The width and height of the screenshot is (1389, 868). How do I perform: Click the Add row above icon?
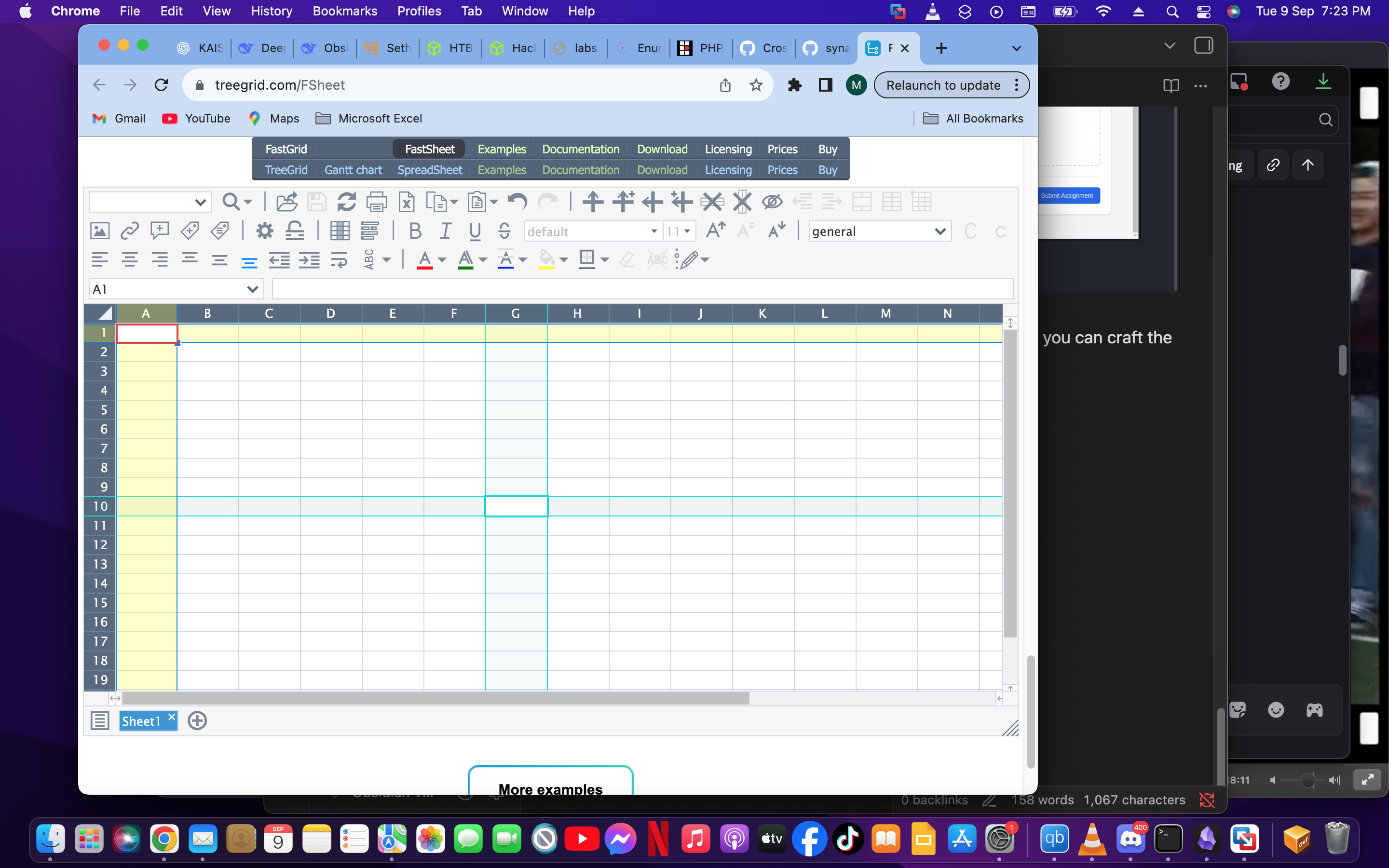592,202
